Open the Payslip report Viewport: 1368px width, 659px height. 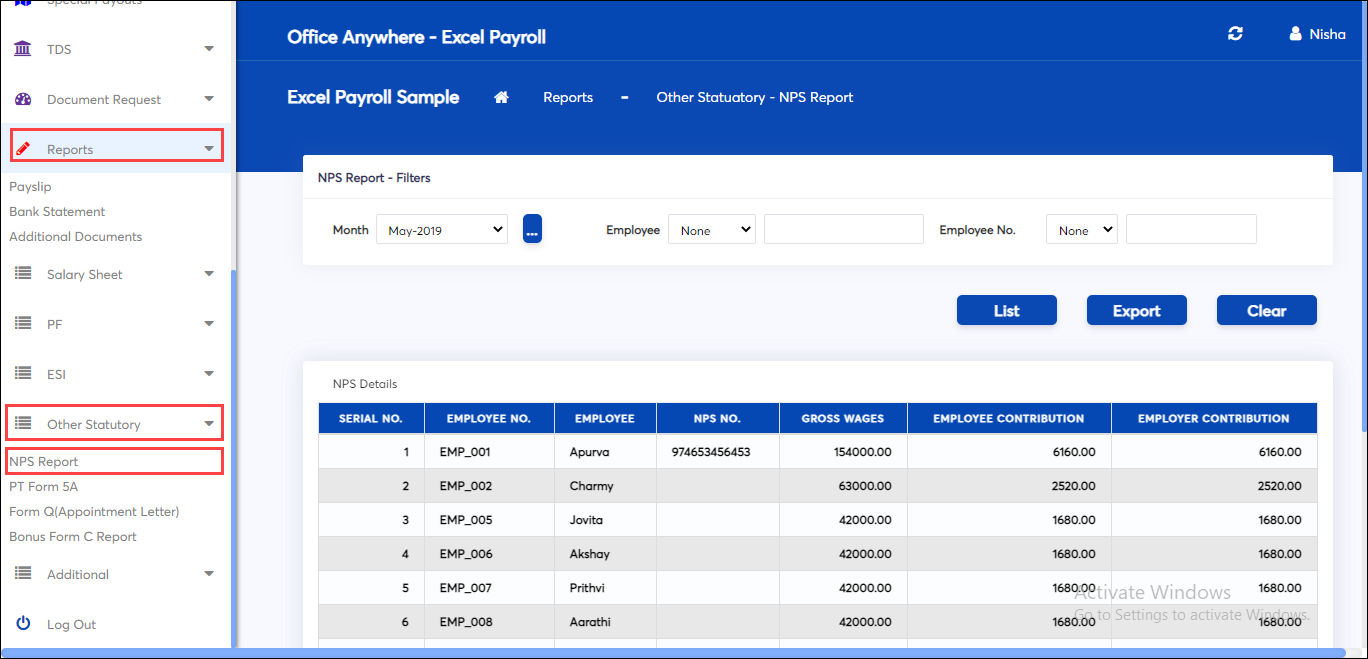tap(30, 186)
